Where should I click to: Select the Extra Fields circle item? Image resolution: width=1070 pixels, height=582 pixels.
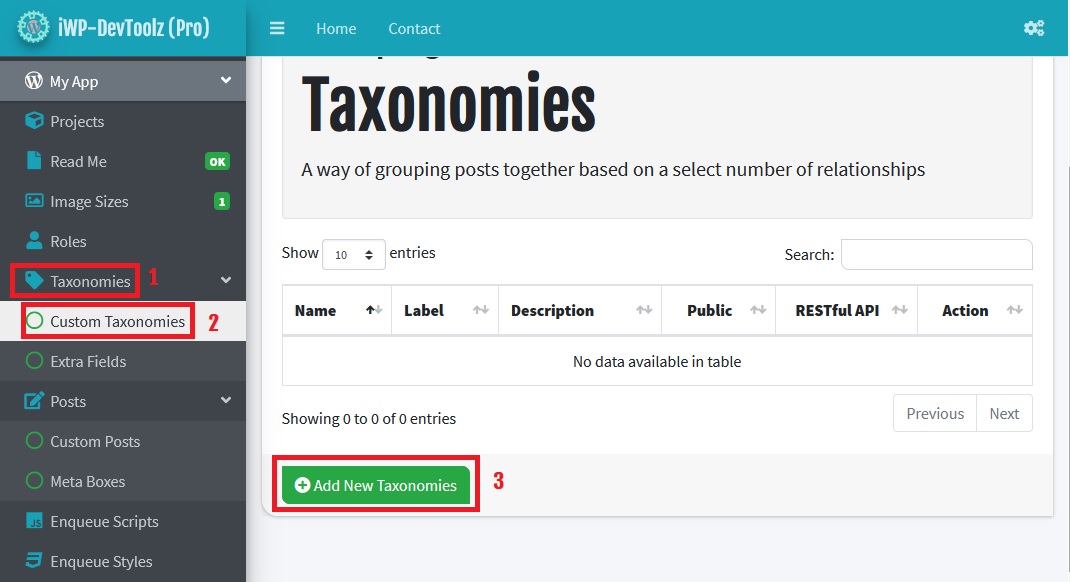click(x=35, y=361)
